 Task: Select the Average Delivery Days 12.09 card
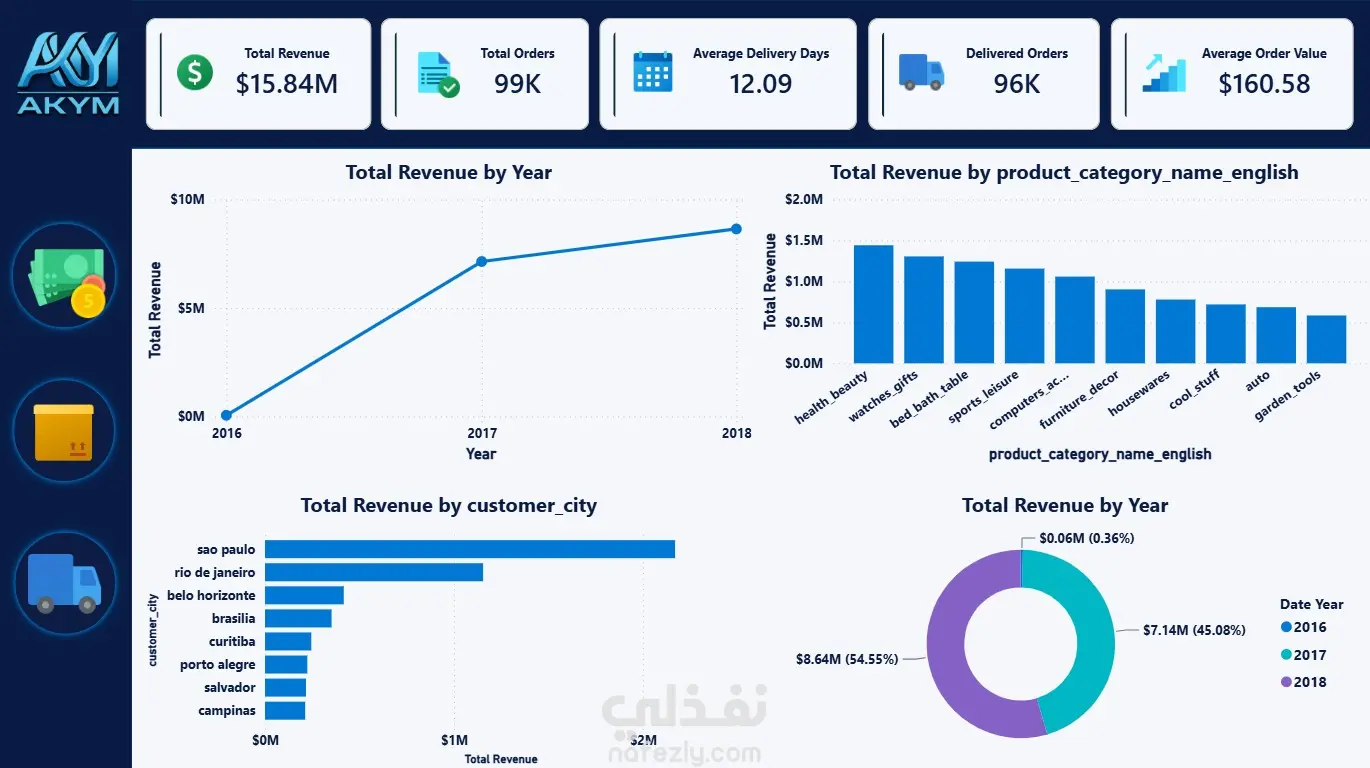coord(728,74)
